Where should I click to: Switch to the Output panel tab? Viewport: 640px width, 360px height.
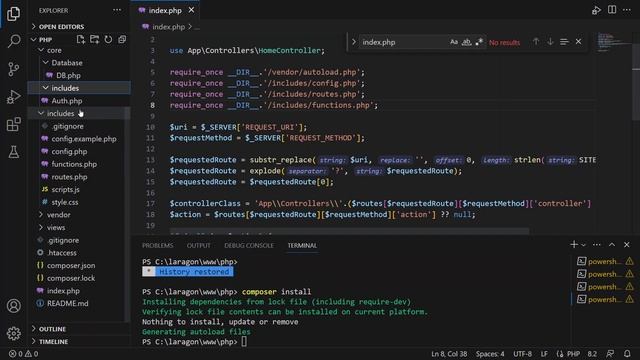point(198,245)
